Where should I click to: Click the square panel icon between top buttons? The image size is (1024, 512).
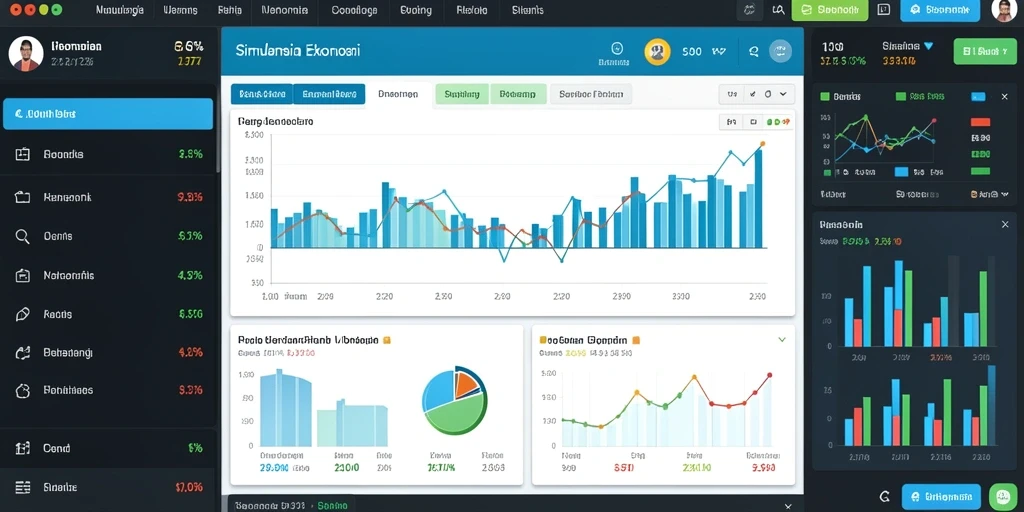[884, 10]
